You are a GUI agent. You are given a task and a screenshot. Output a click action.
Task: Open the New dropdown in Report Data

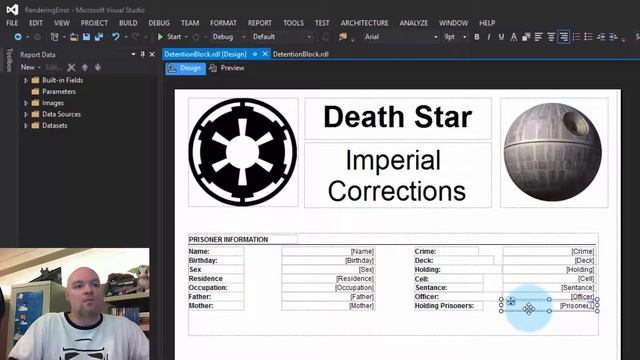click(31, 67)
